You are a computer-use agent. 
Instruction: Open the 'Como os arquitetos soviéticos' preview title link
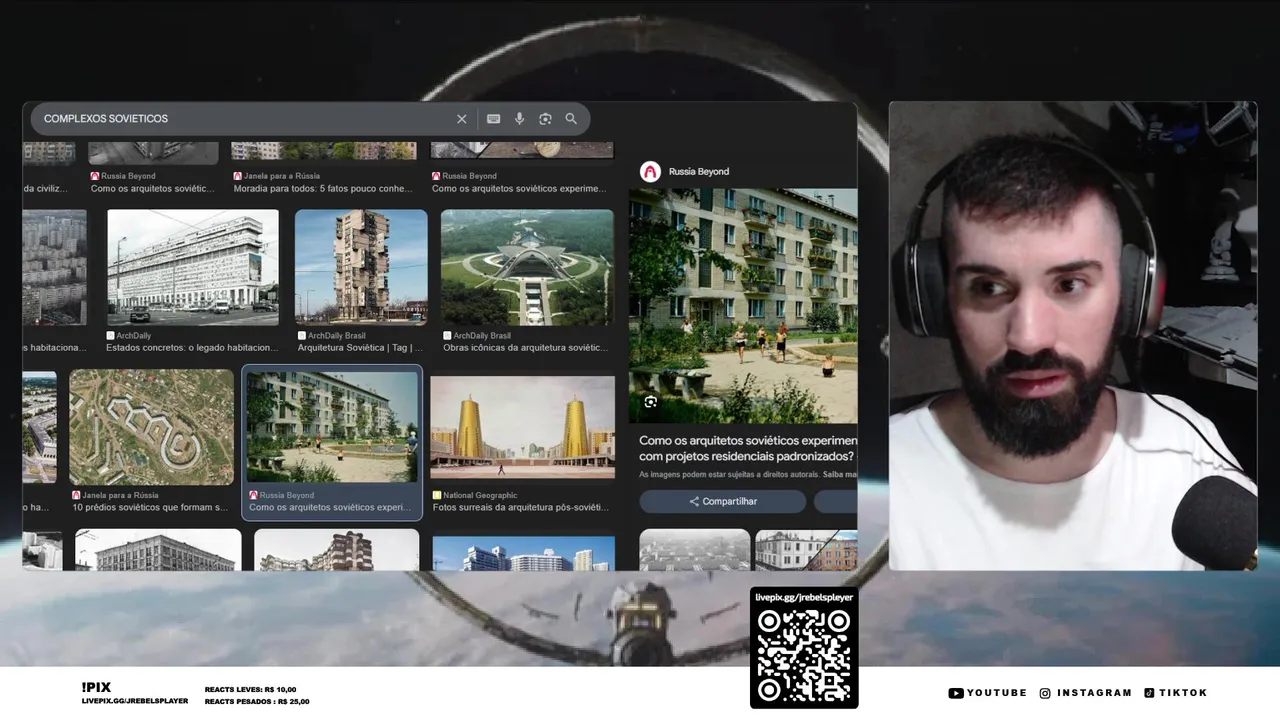click(x=748, y=448)
